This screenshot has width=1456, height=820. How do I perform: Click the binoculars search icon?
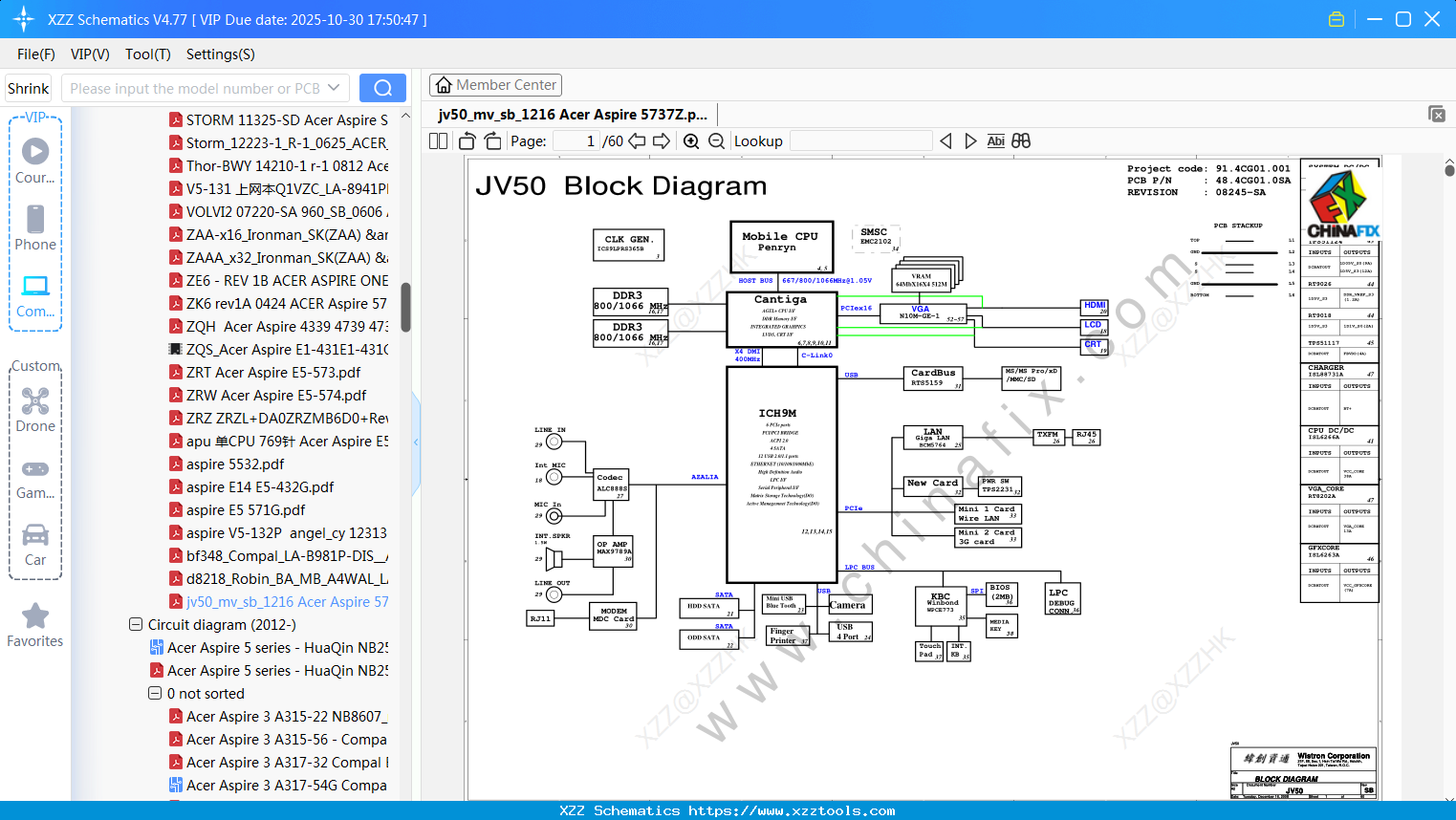click(1021, 141)
